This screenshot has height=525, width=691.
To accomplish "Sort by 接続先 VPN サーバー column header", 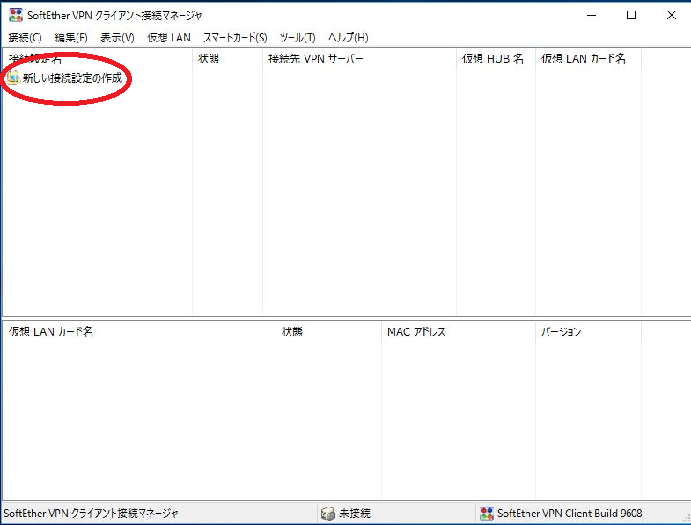I will point(359,59).
